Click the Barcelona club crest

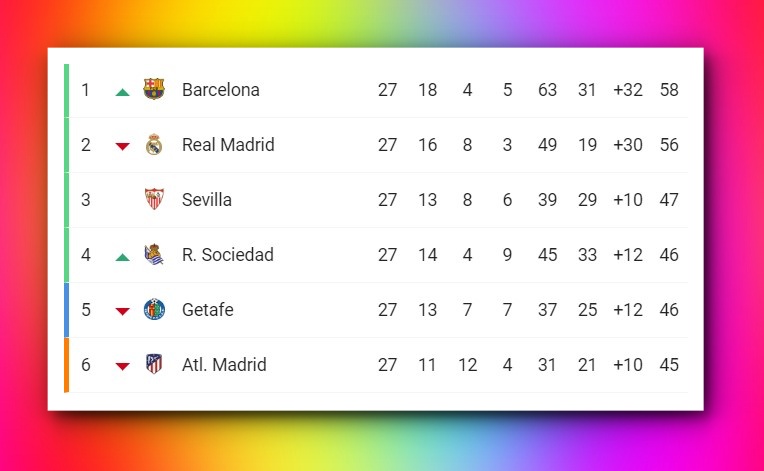coord(154,89)
